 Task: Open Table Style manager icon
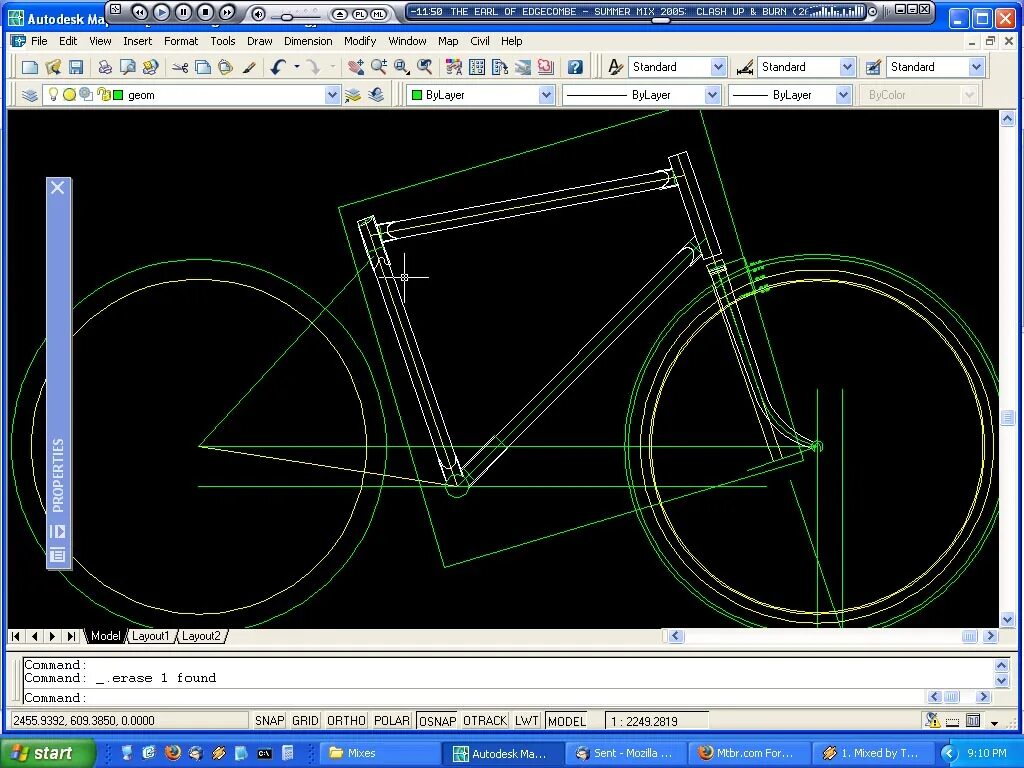(873, 67)
